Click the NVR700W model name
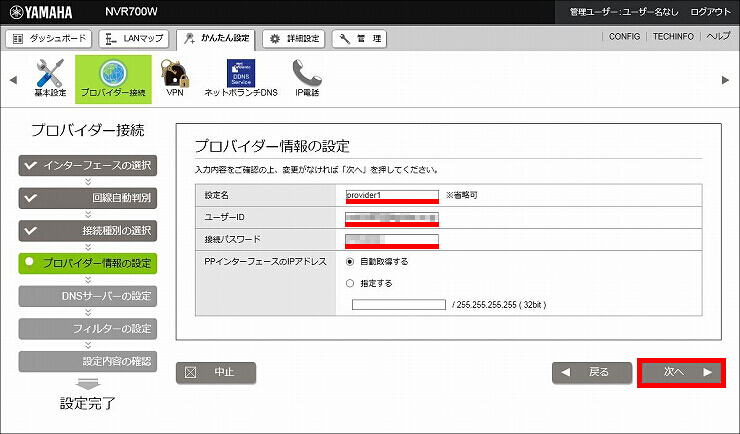 pos(131,12)
